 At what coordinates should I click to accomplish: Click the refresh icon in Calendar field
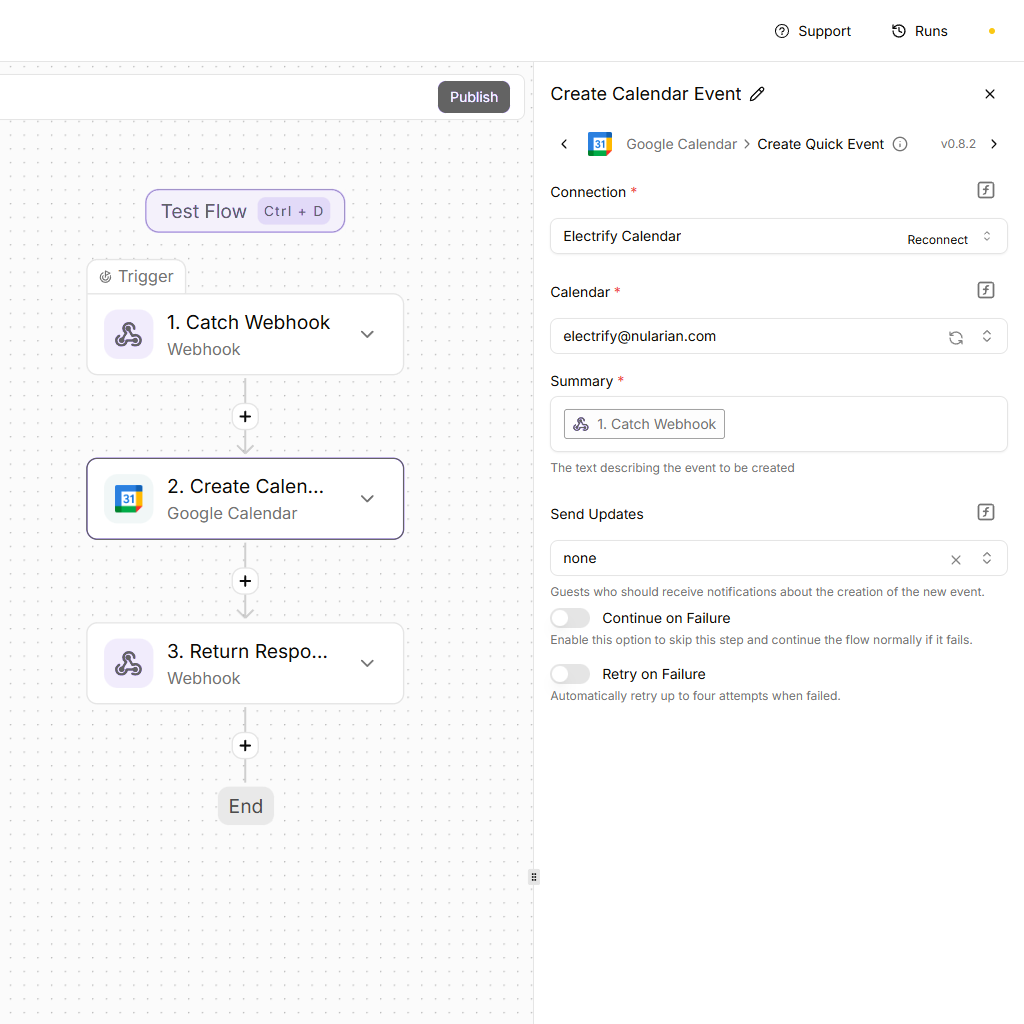(956, 337)
